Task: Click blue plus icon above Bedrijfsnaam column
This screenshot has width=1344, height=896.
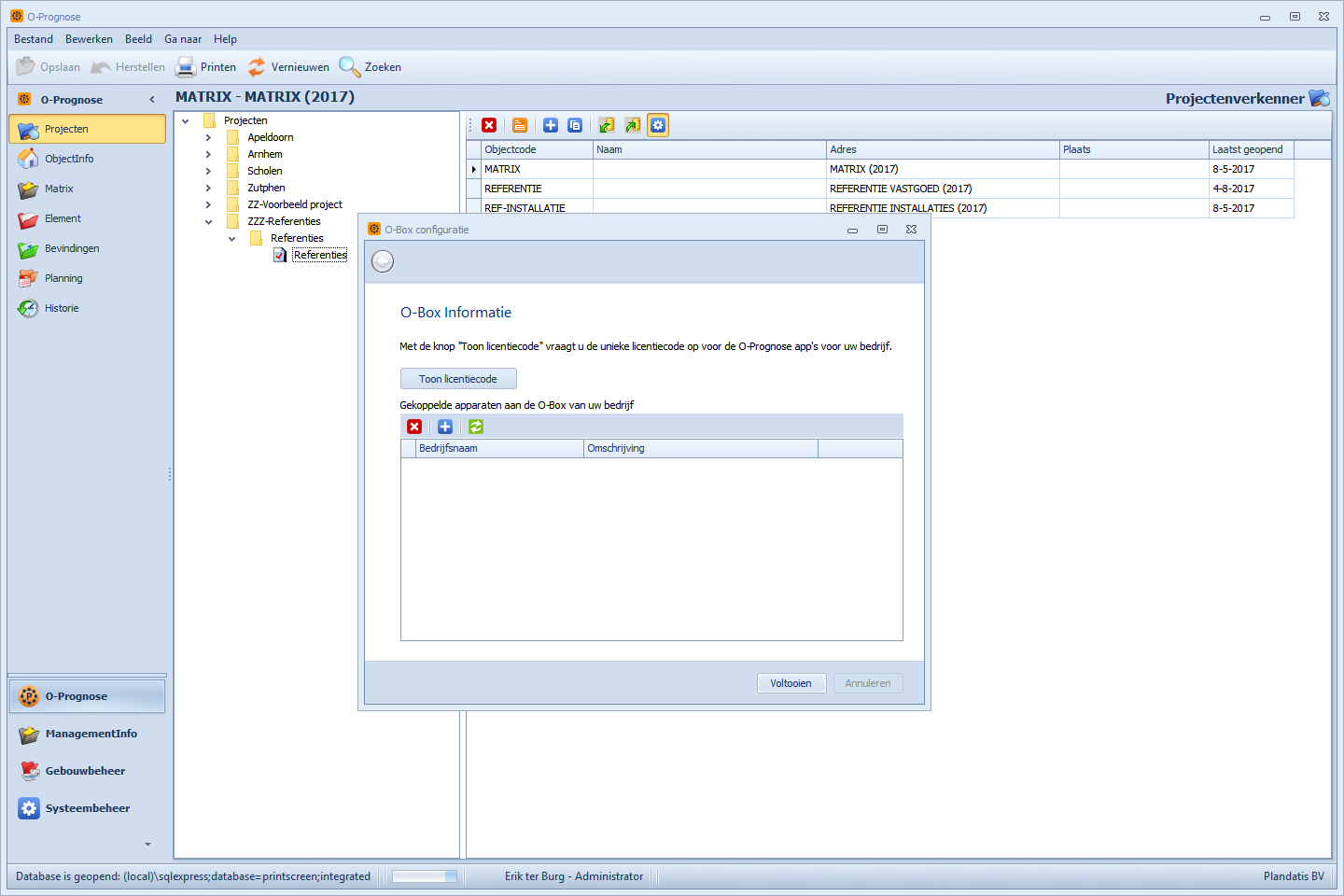Action: point(445,427)
